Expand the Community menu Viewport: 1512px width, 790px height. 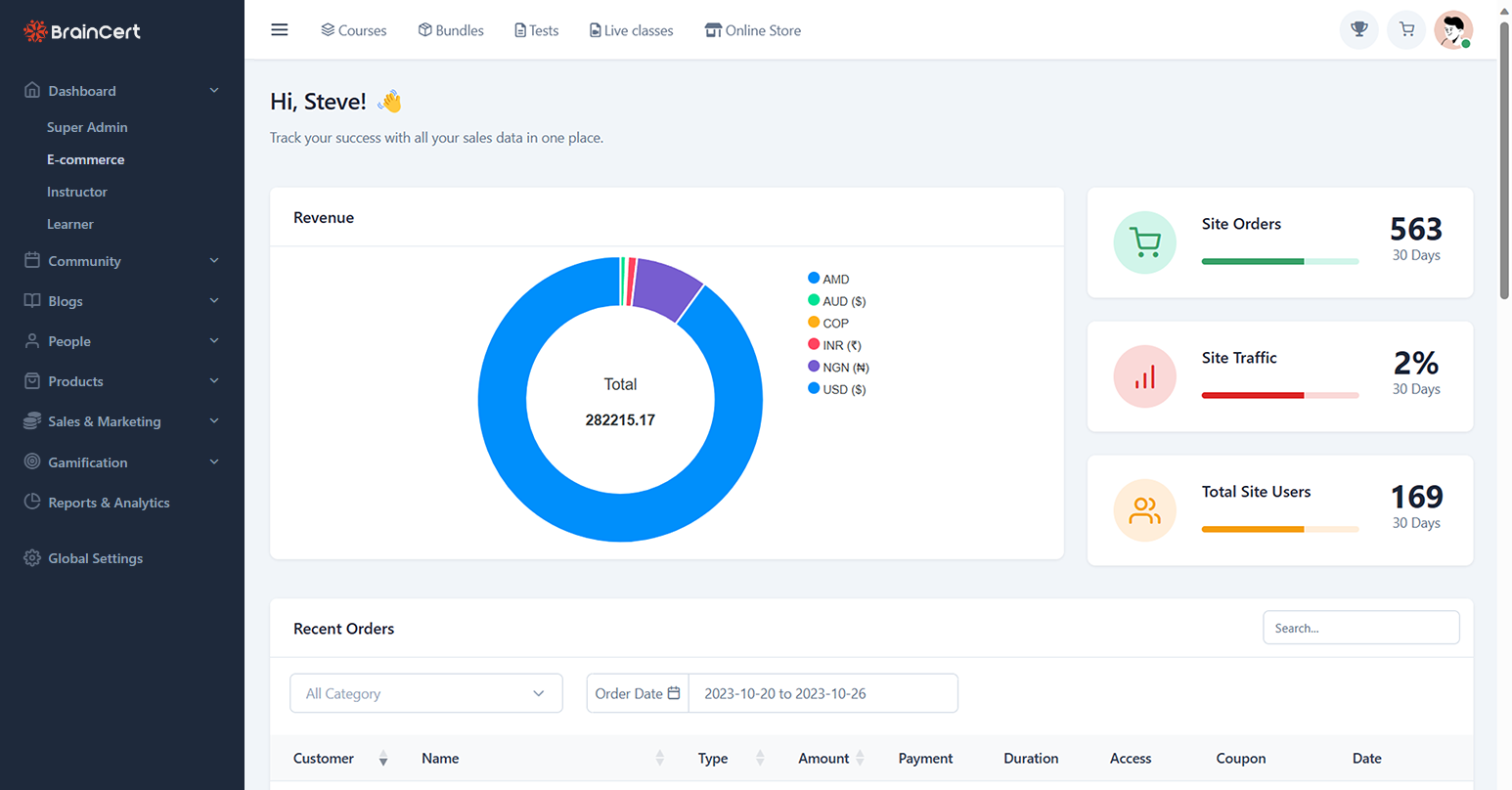tap(85, 261)
